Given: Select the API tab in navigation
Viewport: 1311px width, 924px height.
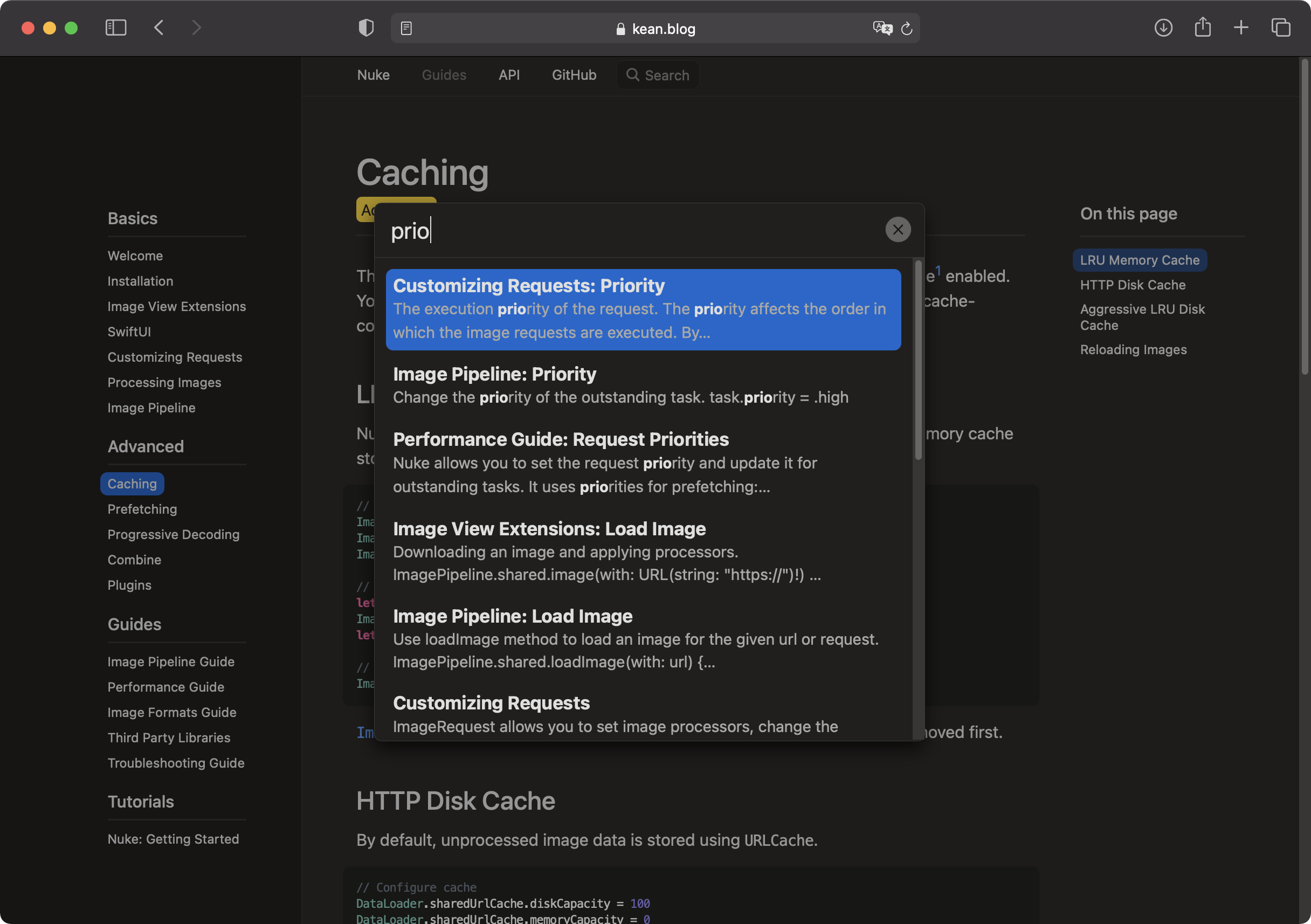Looking at the screenshot, I should point(510,75).
